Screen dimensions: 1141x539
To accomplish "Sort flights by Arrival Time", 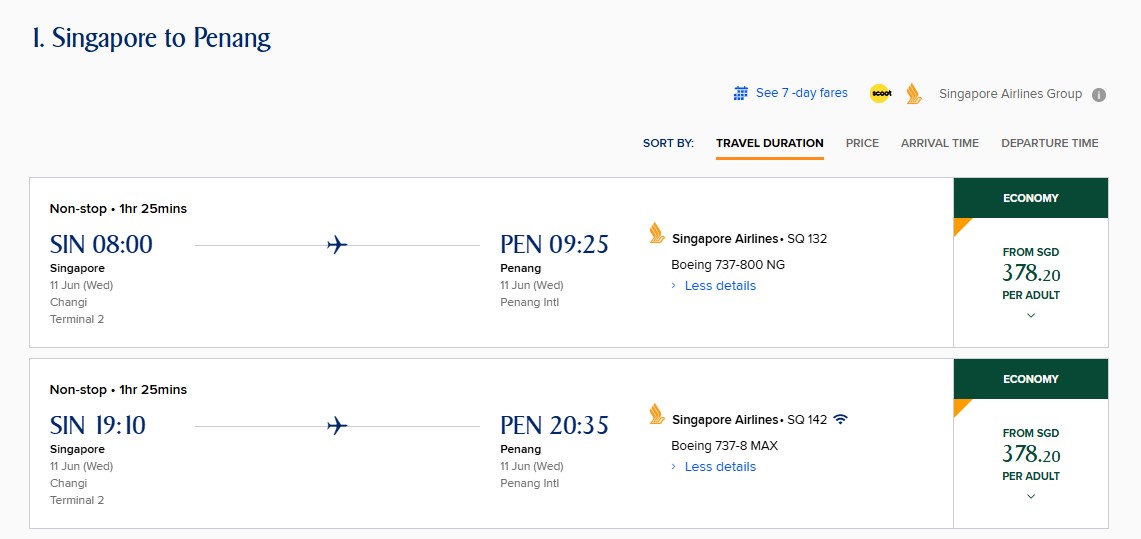I will pos(939,143).
